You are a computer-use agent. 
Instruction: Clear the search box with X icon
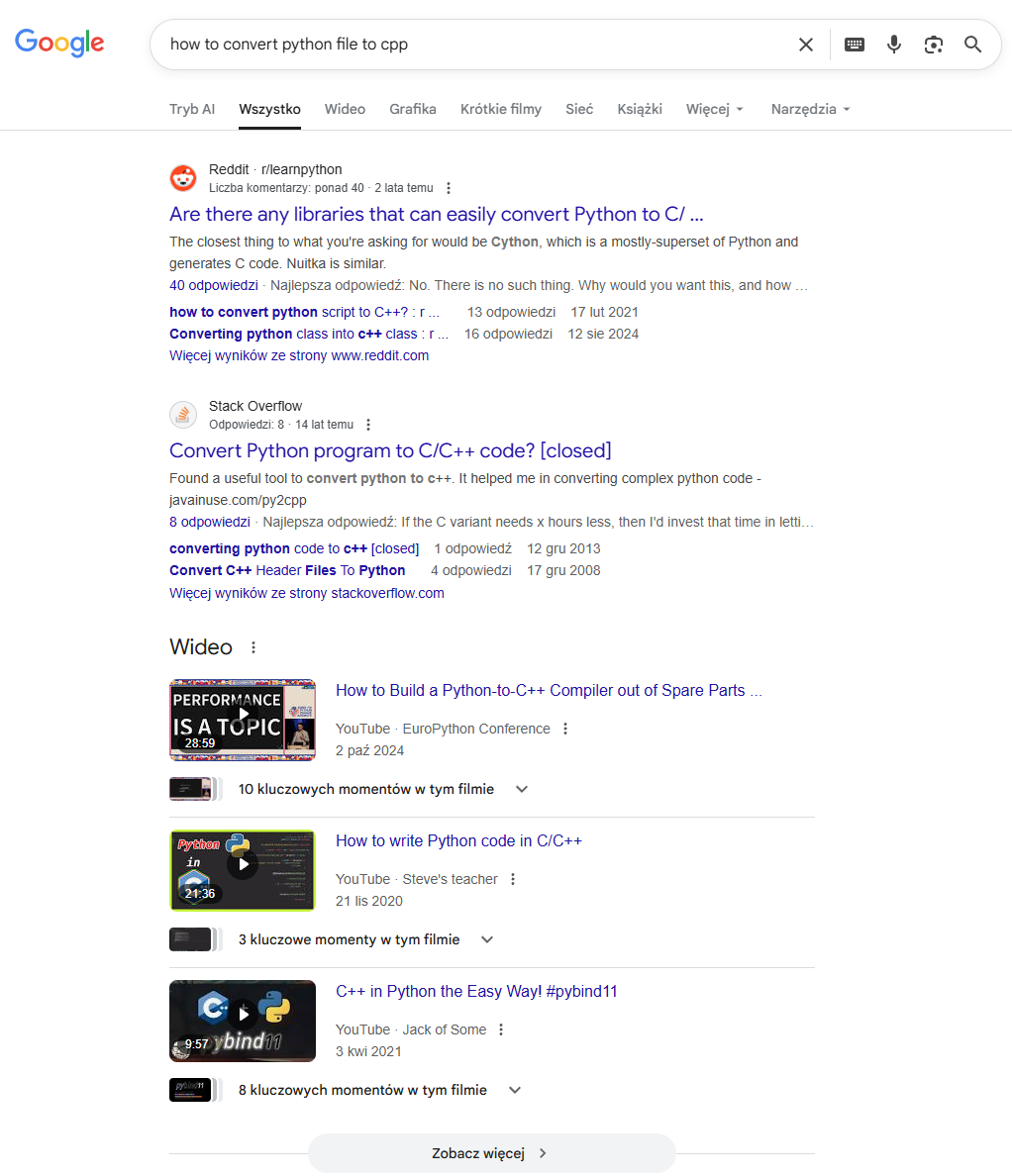[806, 45]
